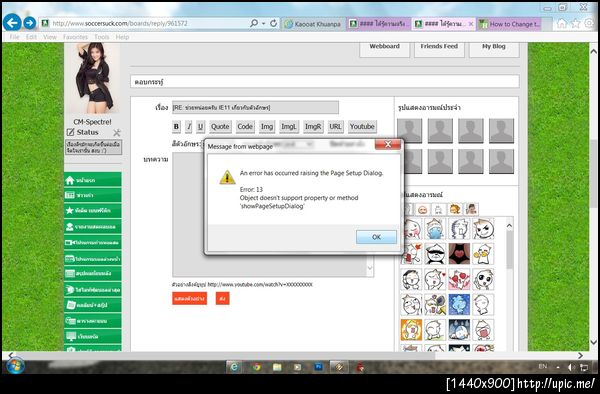Open the Windows Start orb
The height and width of the screenshot is (394, 600).
tap(15, 366)
